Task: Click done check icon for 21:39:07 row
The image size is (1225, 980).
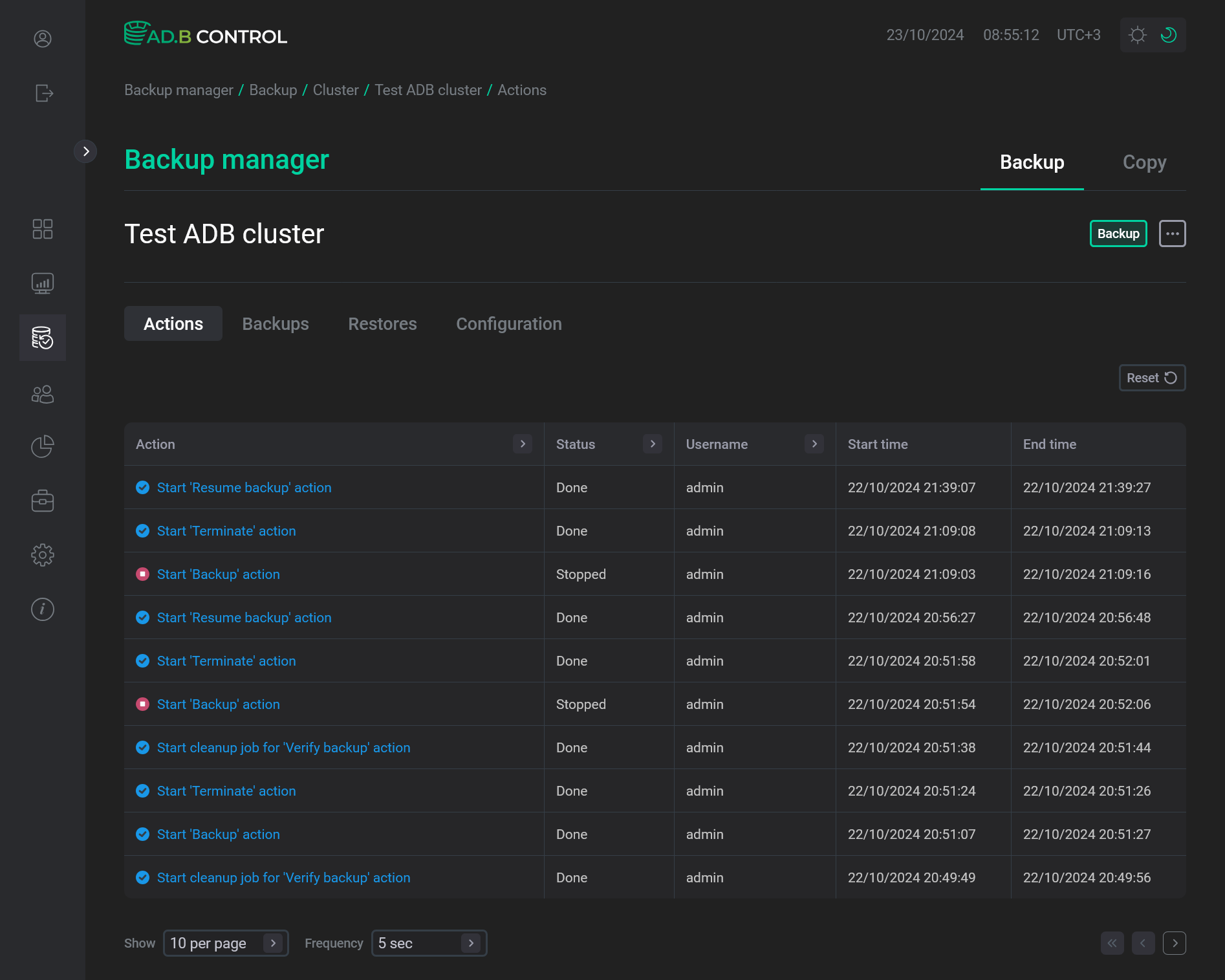Action: 143,487
